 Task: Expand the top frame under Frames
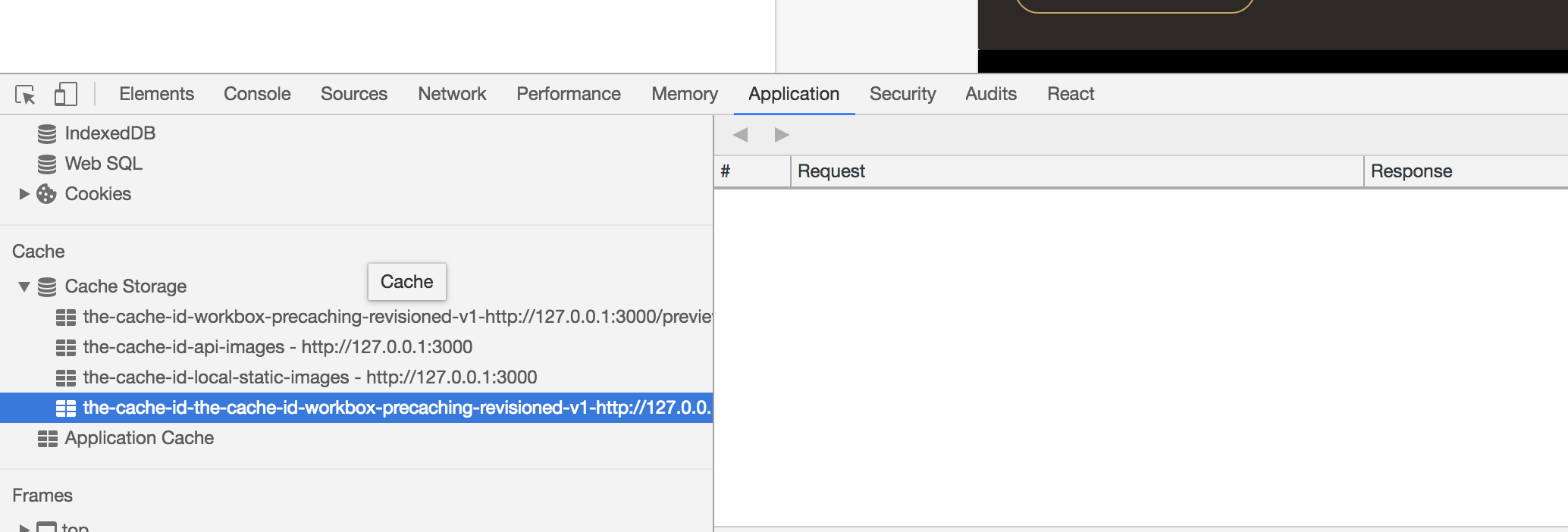(24, 526)
